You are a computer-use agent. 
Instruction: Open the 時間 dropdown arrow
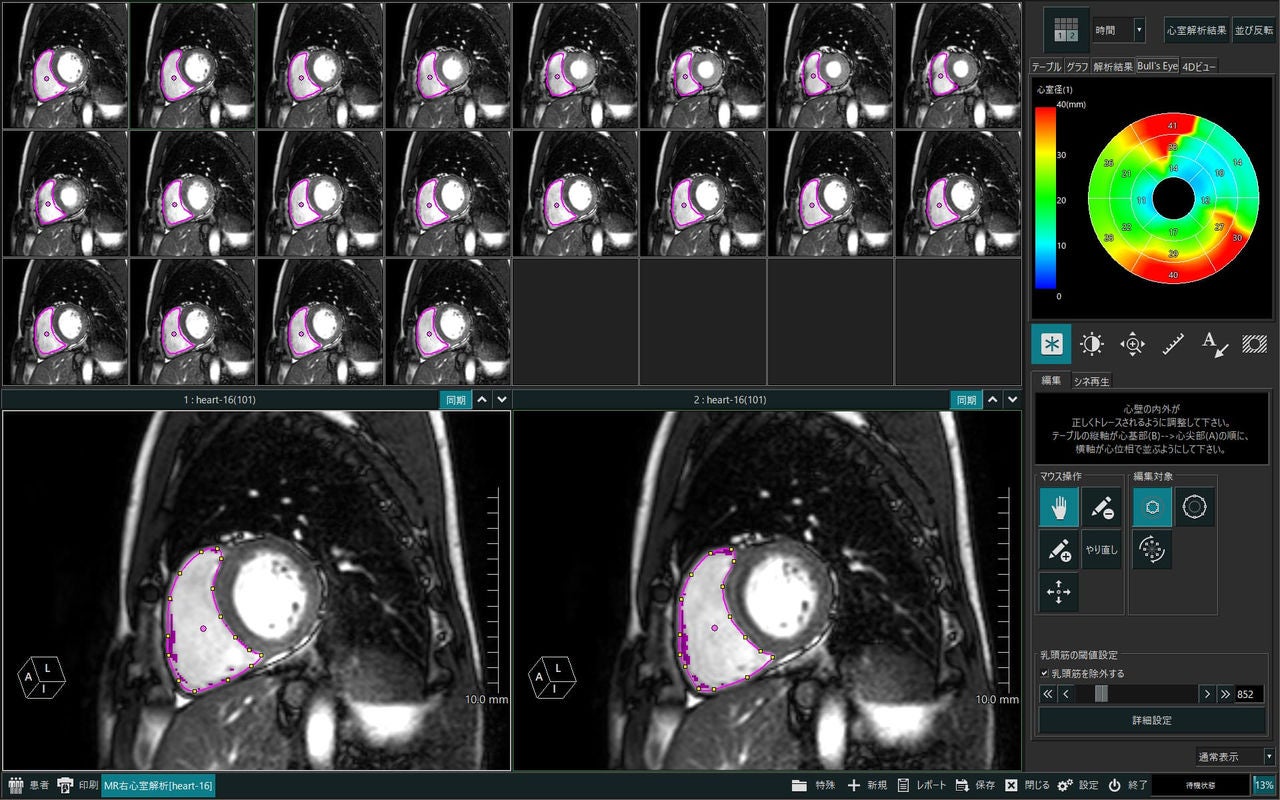(x=1139, y=30)
